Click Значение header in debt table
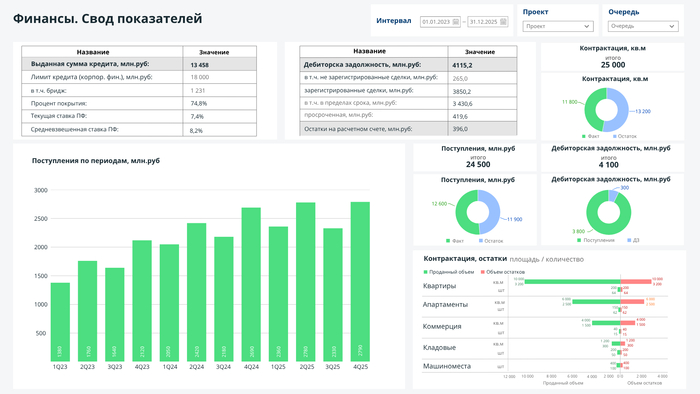This screenshot has height=394, width=700. click(x=480, y=52)
